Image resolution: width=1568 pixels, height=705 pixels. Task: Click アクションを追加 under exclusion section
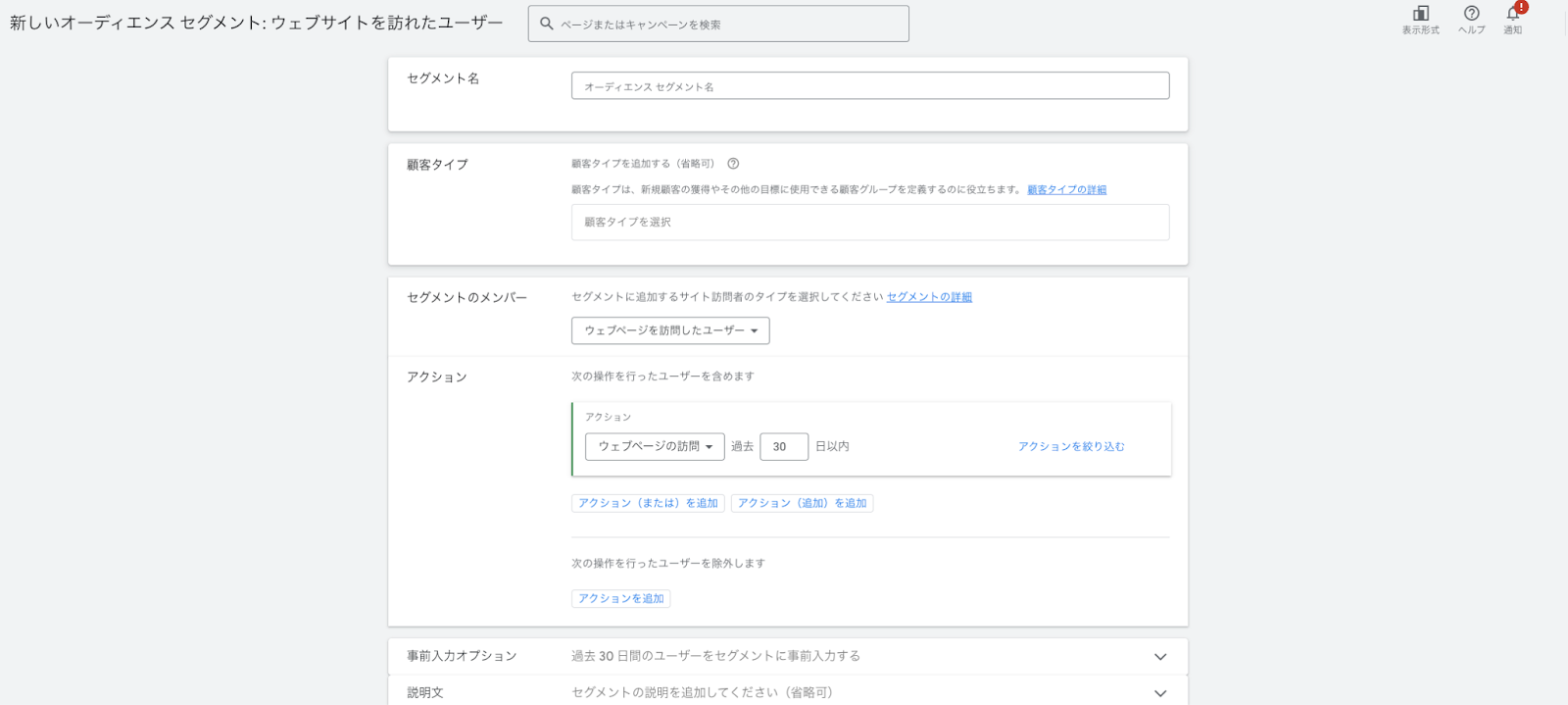tap(620, 598)
